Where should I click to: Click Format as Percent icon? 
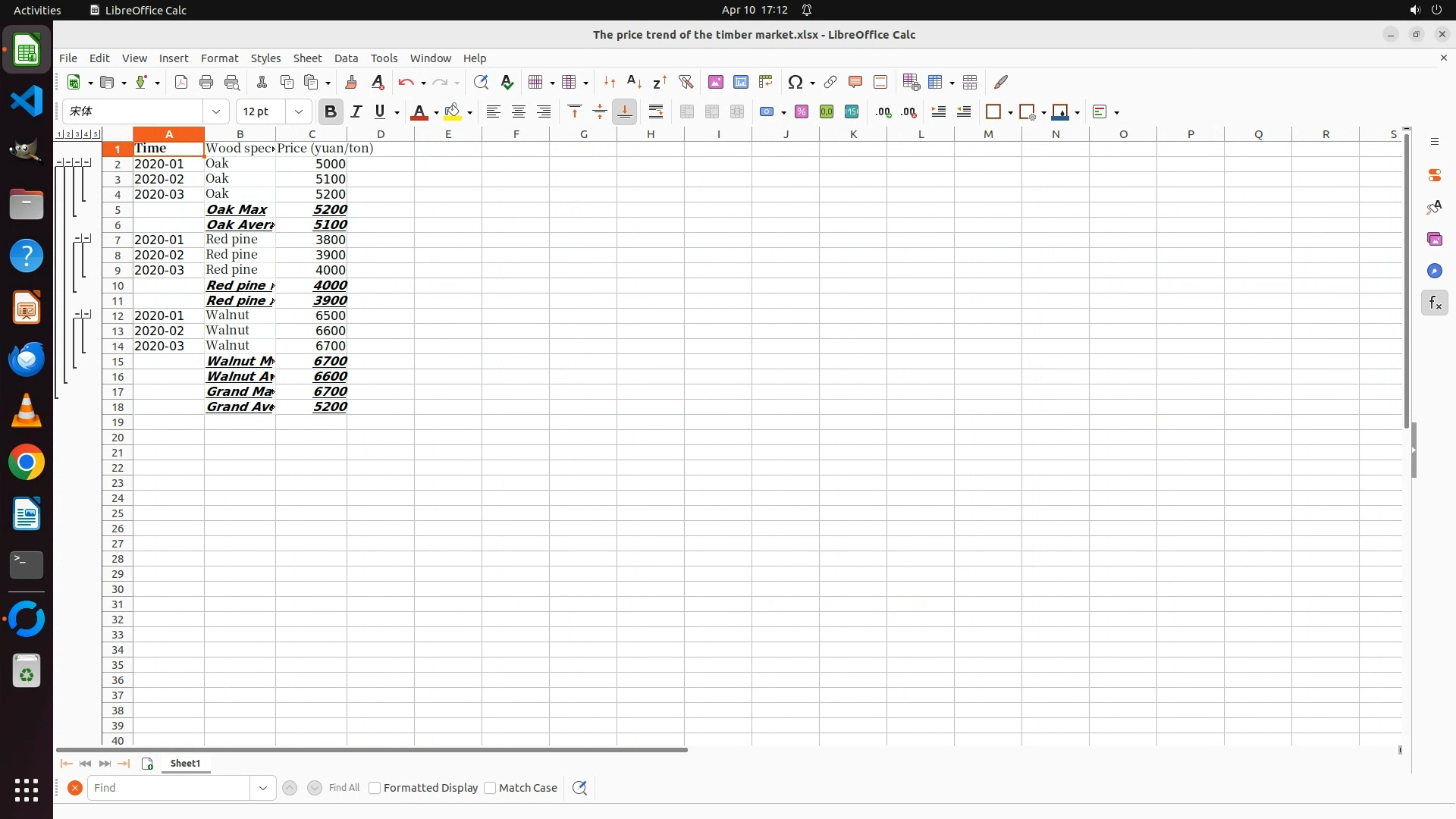tap(802, 111)
